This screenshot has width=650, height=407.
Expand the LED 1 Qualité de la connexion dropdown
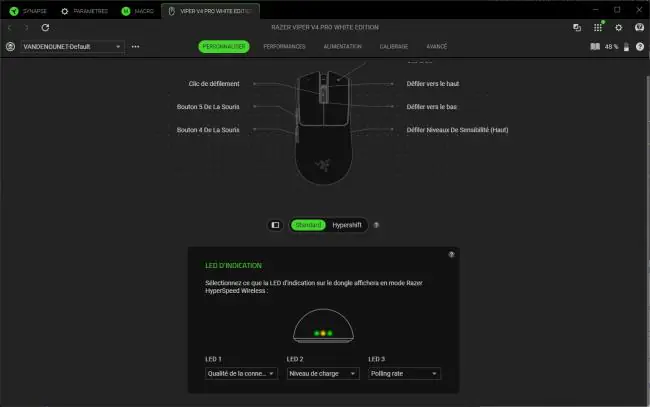241,373
